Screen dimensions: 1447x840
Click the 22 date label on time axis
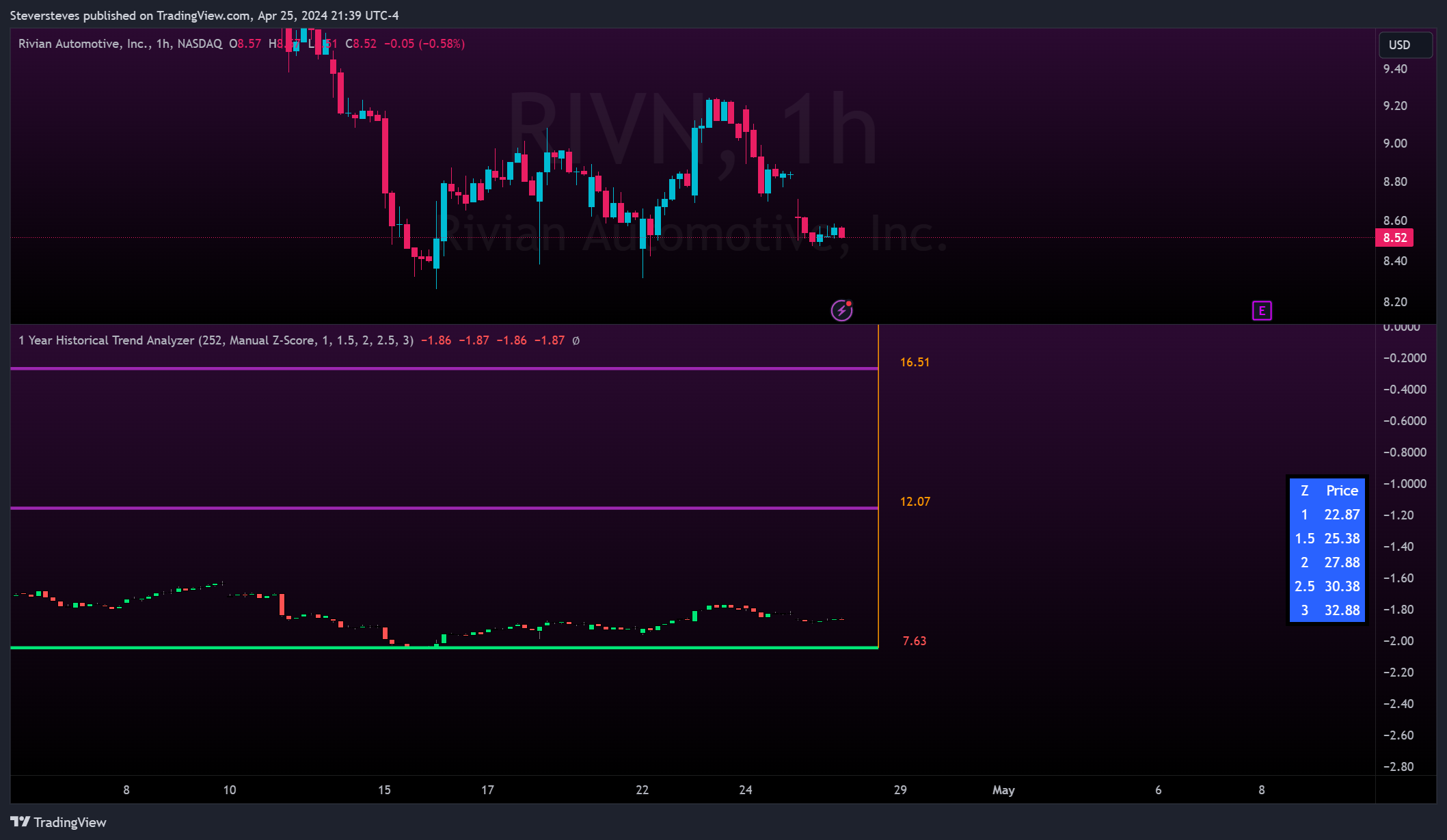click(x=643, y=790)
